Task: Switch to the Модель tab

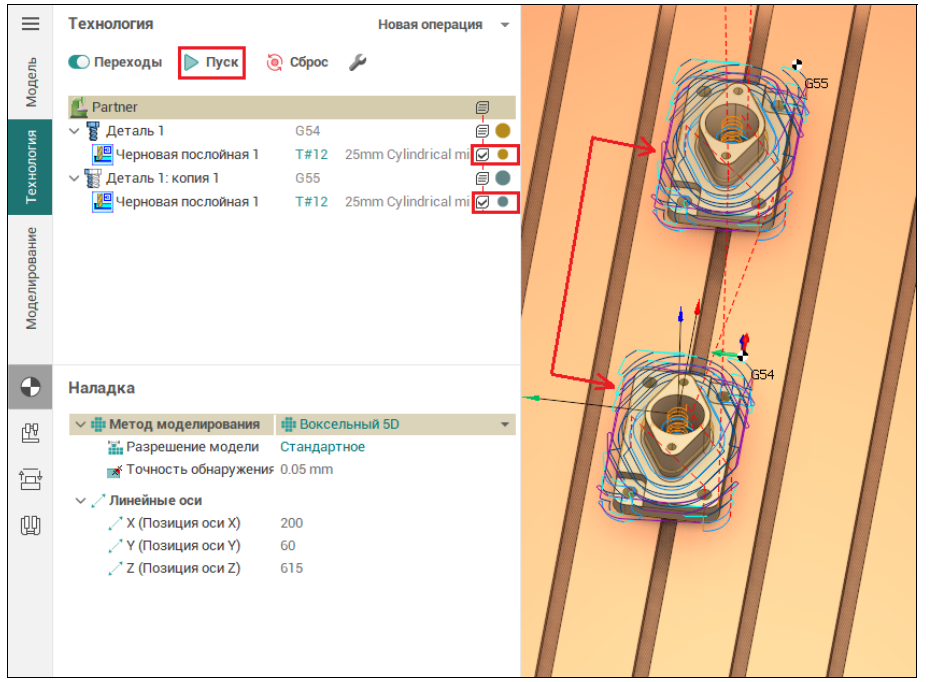Action: (31, 82)
